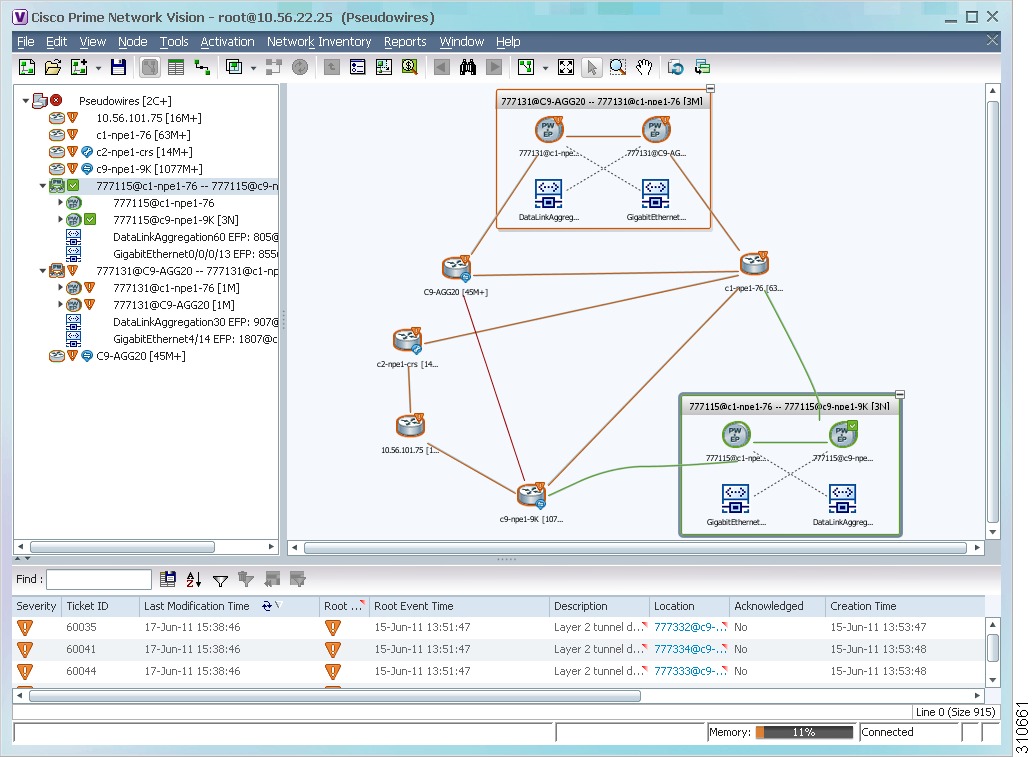Open the 777332@c9- location link

tap(689, 627)
